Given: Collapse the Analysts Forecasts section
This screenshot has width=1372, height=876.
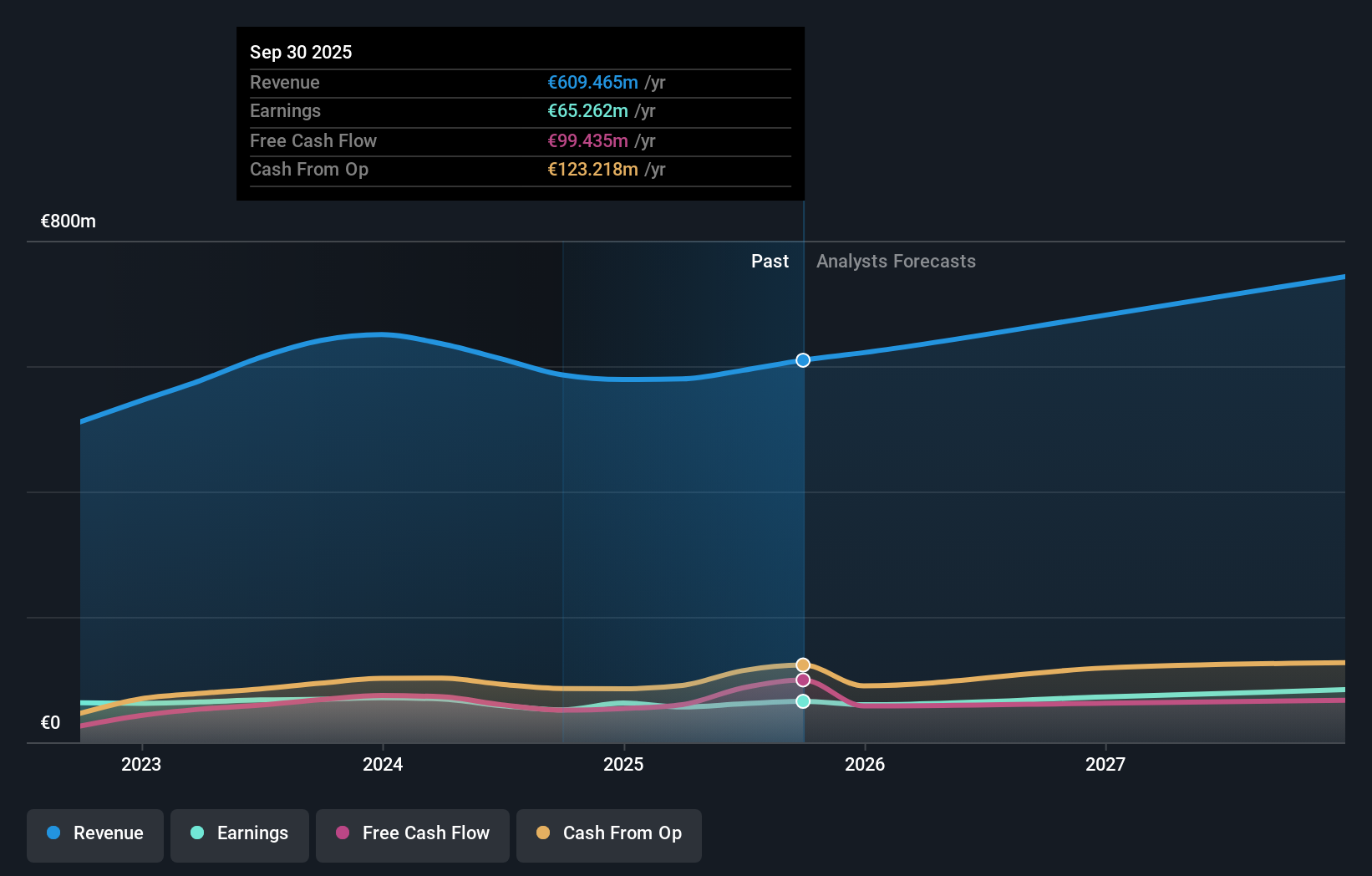Looking at the screenshot, I should [896, 261].
